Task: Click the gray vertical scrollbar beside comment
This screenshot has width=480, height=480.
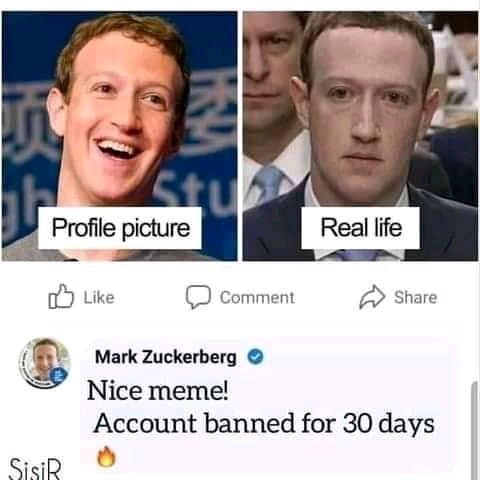Action: pos(474,431)
